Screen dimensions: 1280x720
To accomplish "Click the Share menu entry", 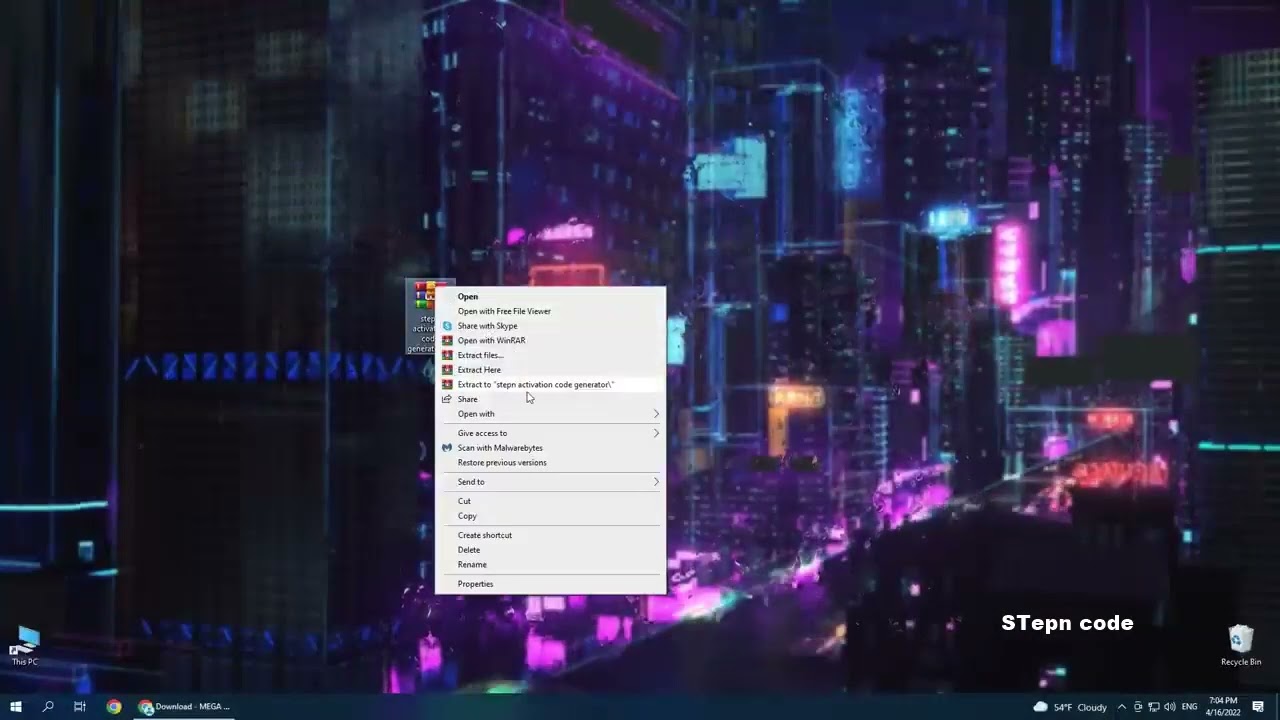I will (550, 399).
